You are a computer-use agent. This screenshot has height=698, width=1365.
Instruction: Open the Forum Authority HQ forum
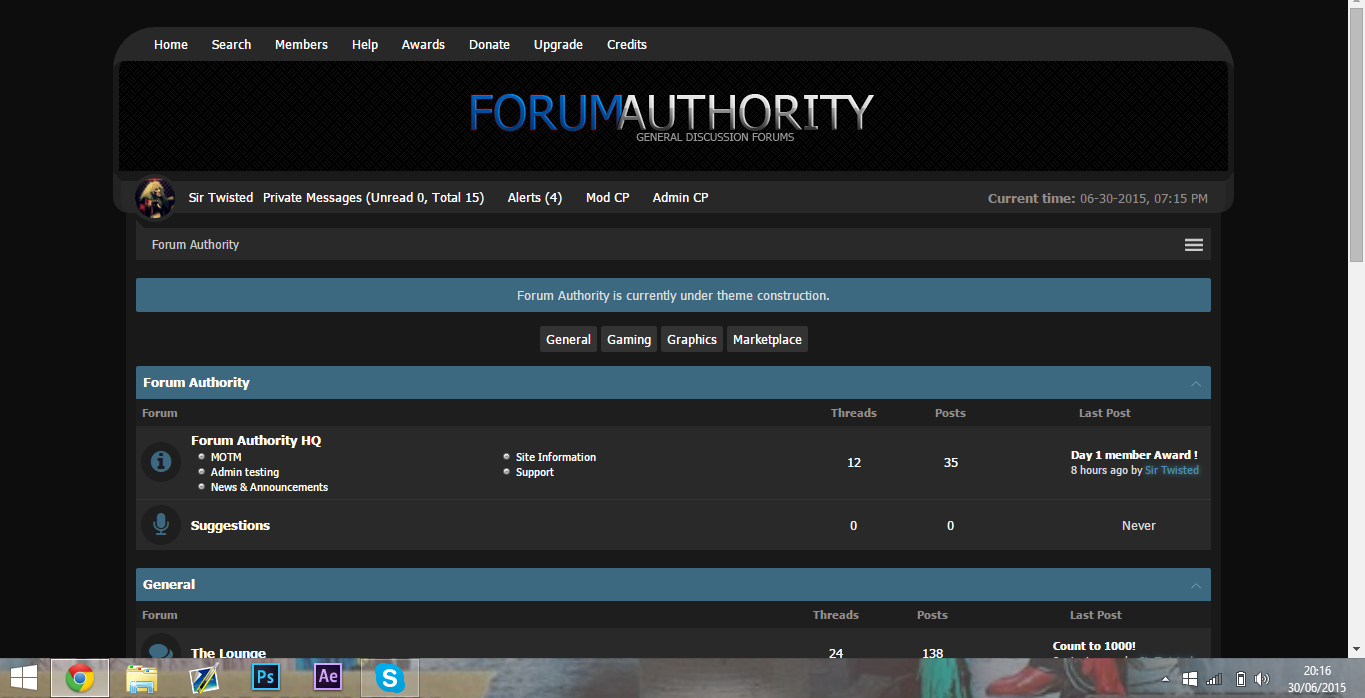point(256,440)
